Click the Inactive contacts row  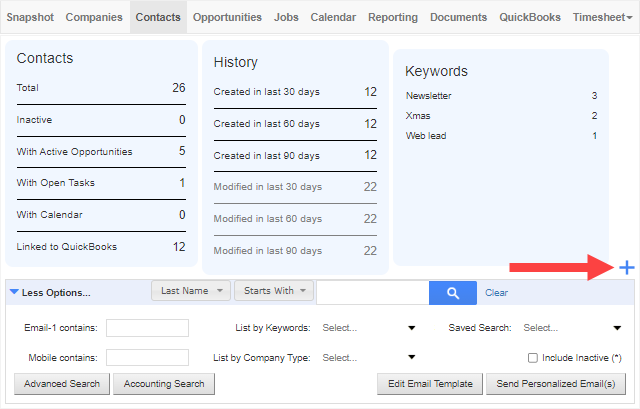click(x=101, y=120)
